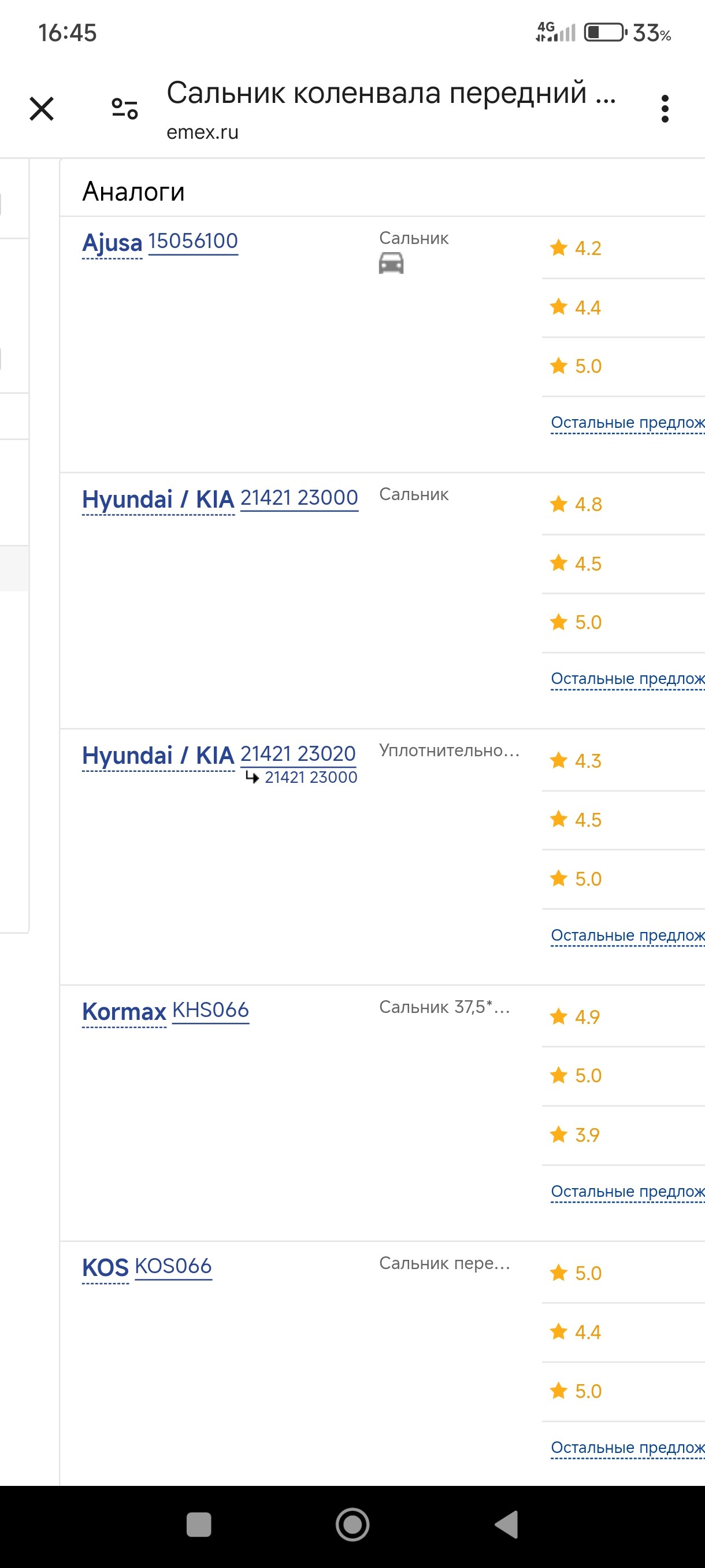This screenshot has width=705, height=1568.
Task: Select 21421 23000 offer rated 4.5
Action: [624, 564]
